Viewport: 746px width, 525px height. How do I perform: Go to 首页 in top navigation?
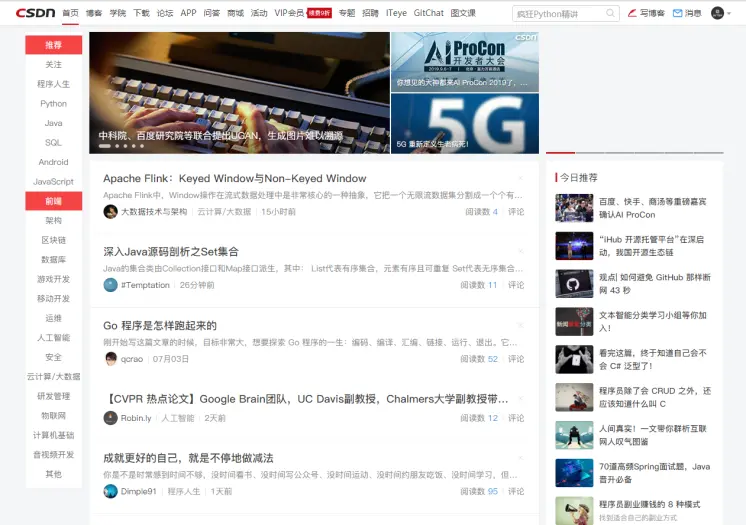coord(70,13)
